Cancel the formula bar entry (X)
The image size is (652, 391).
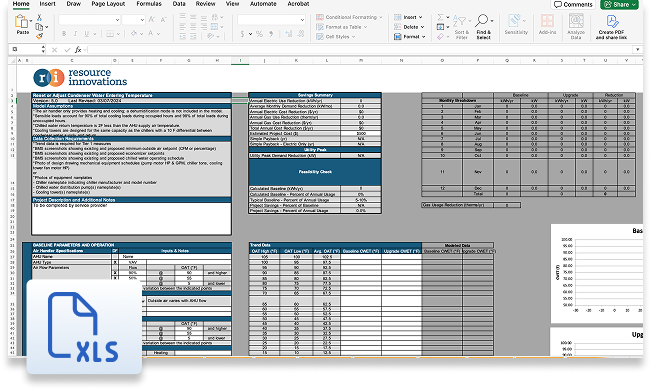coord(54,50)
